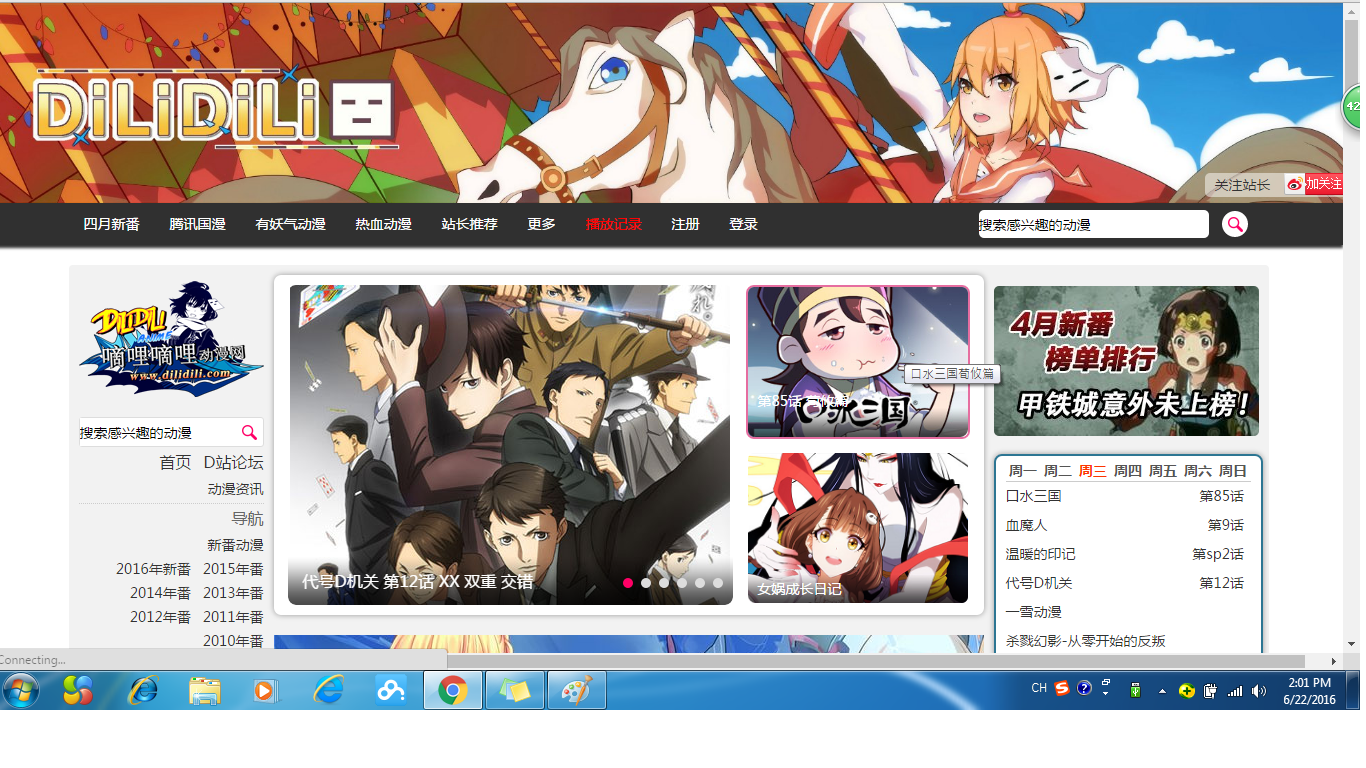Switch to the 周日 schedule tab
Image resolution: width=1366 pixels, height=768 pixels.
point(1232,471)
